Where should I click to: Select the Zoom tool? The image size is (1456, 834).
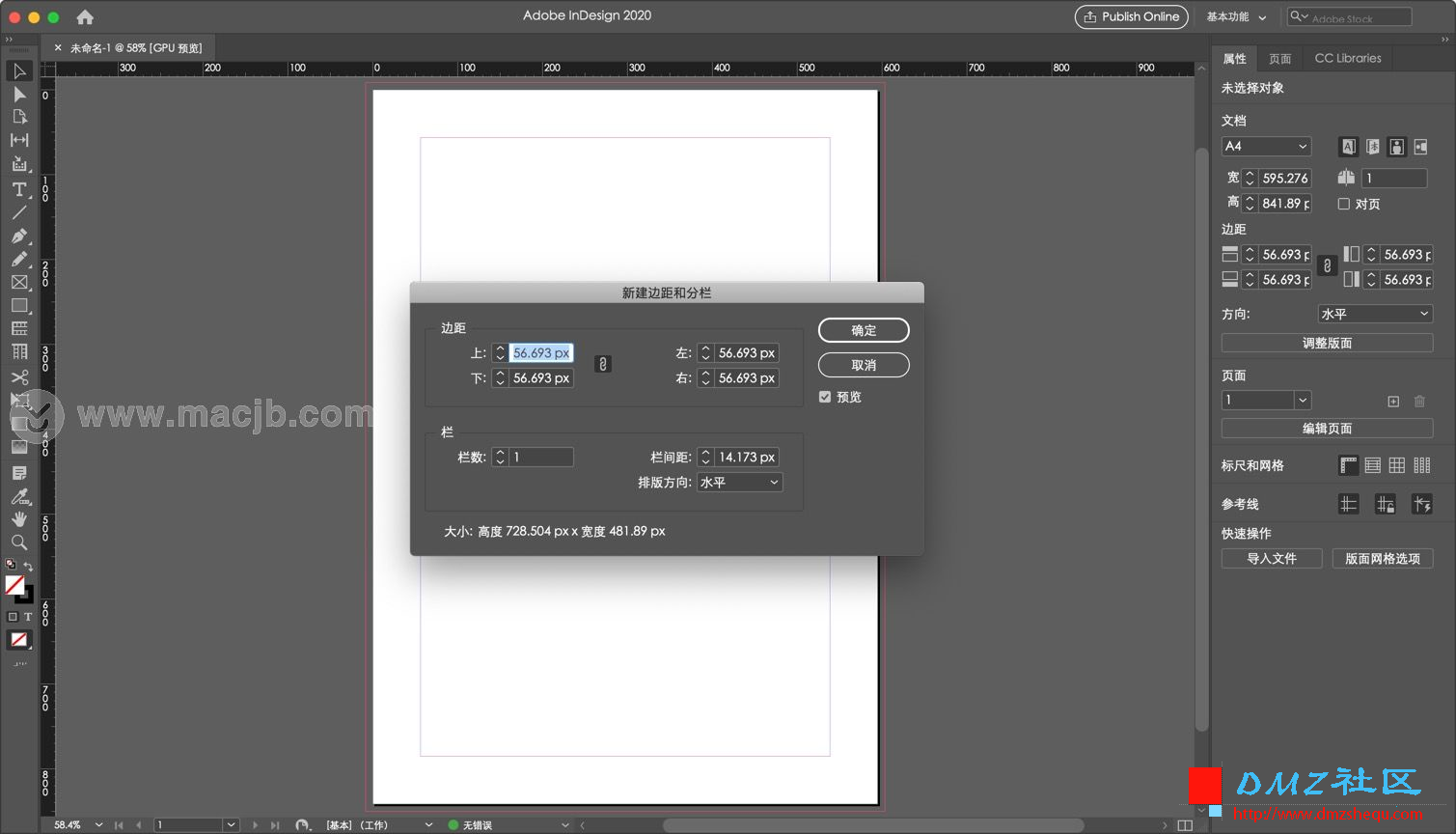[19, 542]
